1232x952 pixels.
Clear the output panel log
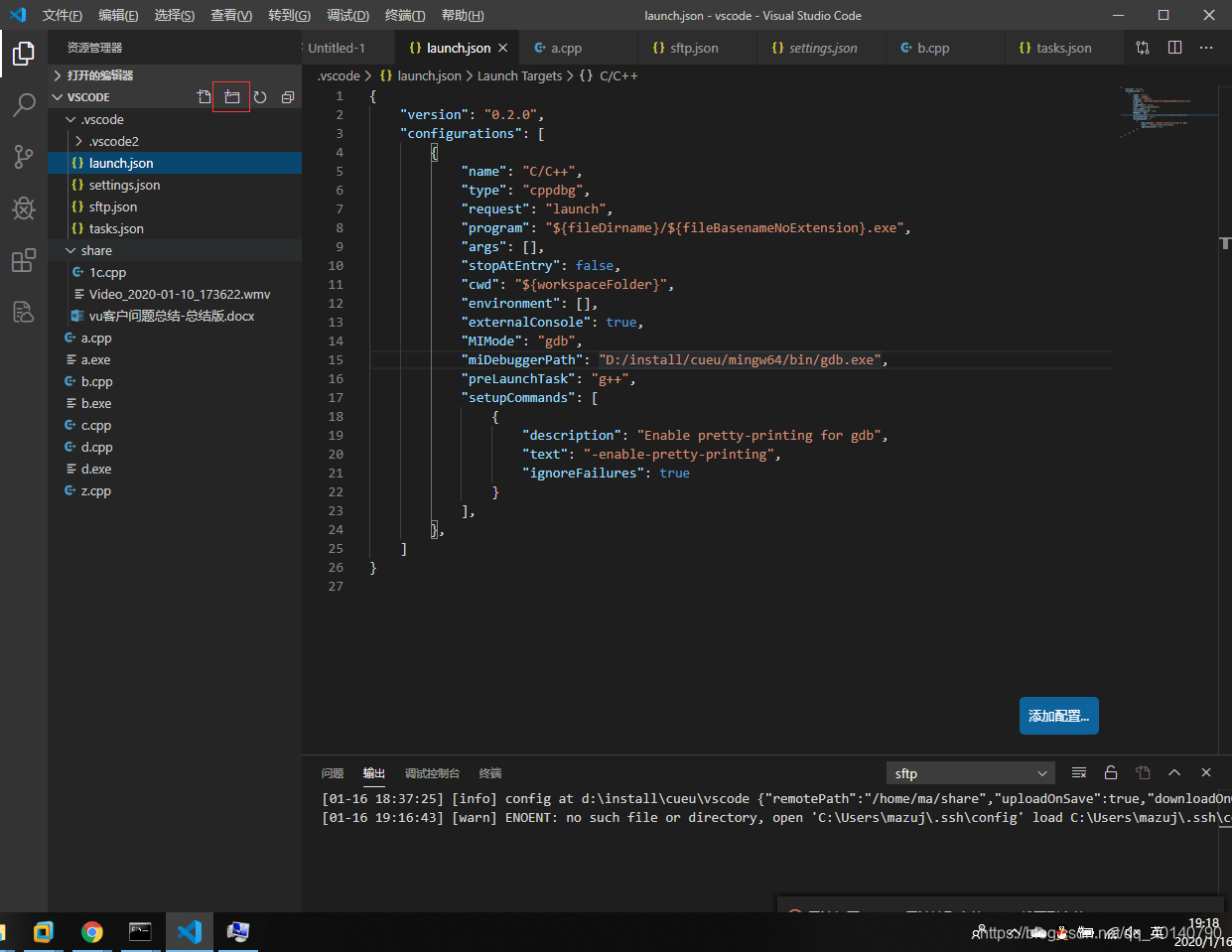coord(1079,772)
